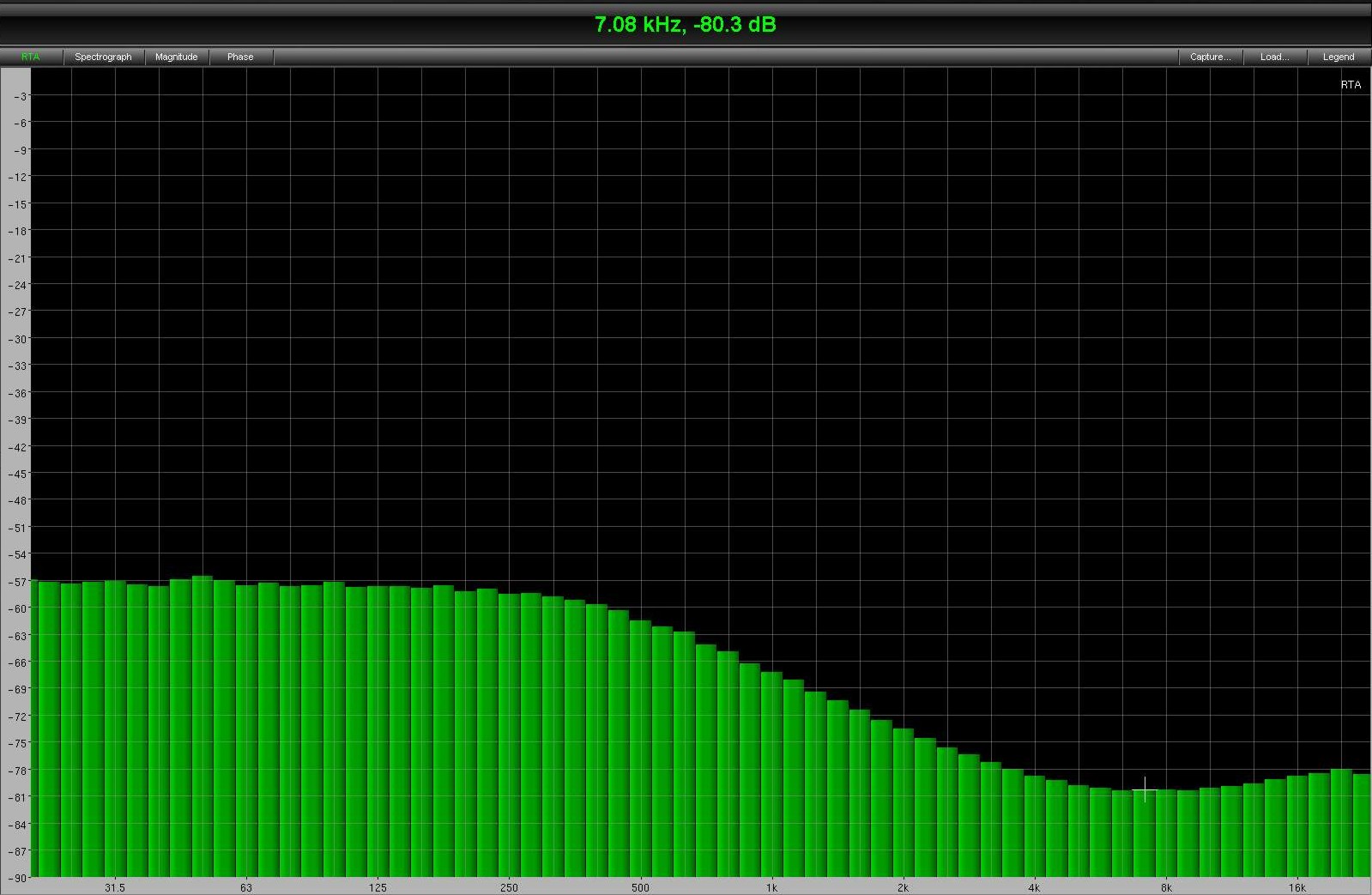Viewport: 1372px width, 895px height.
Task: Click the -57 dB level axis label
Action: (18, 582)
